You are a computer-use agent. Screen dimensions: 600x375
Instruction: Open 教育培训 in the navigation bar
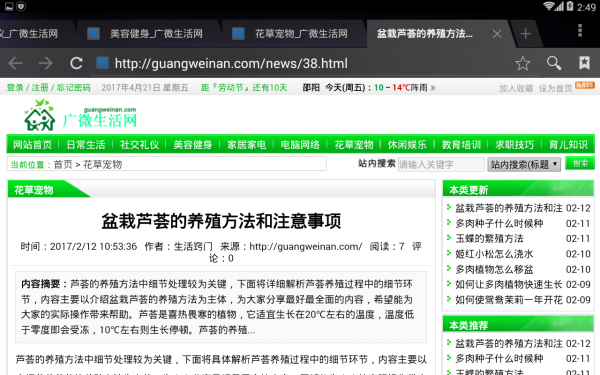(x=461, y=145)
